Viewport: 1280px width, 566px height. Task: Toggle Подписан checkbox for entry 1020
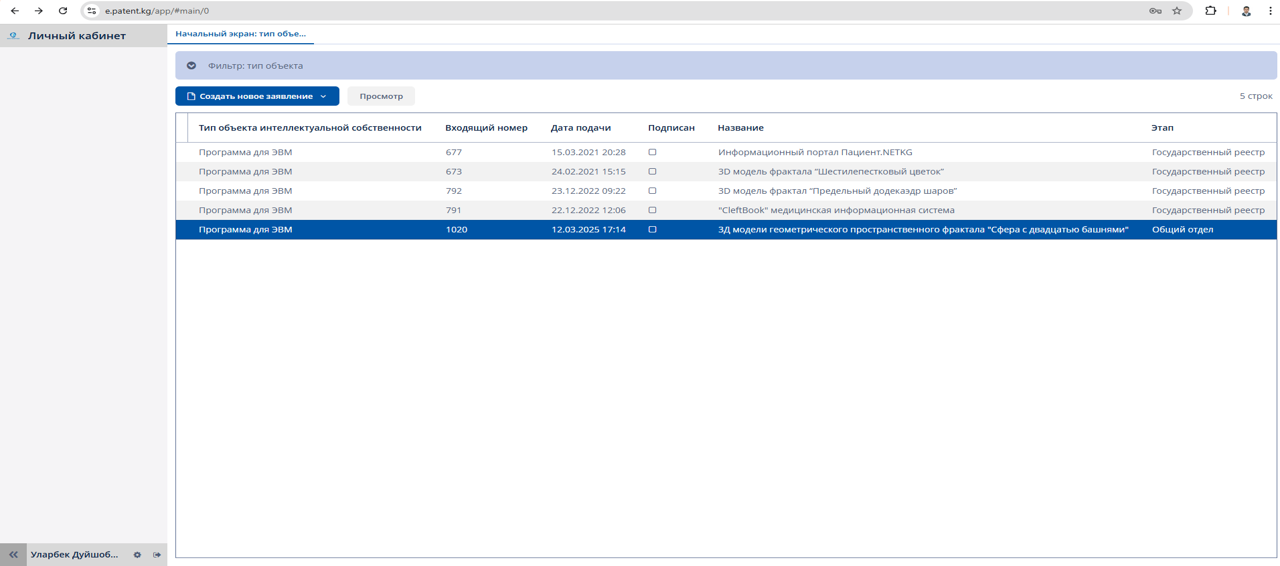(652, 230)
